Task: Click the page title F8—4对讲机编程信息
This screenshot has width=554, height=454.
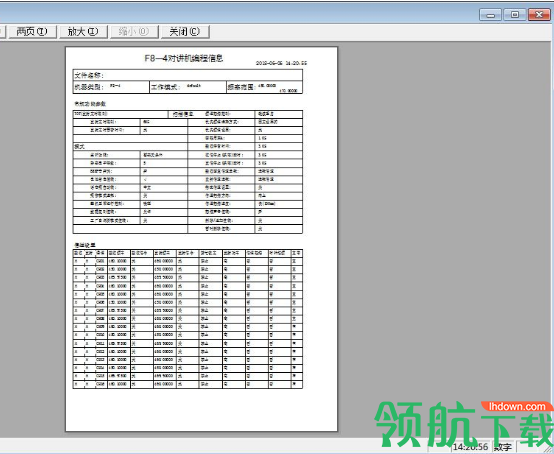Action: (x=184, y=58)
